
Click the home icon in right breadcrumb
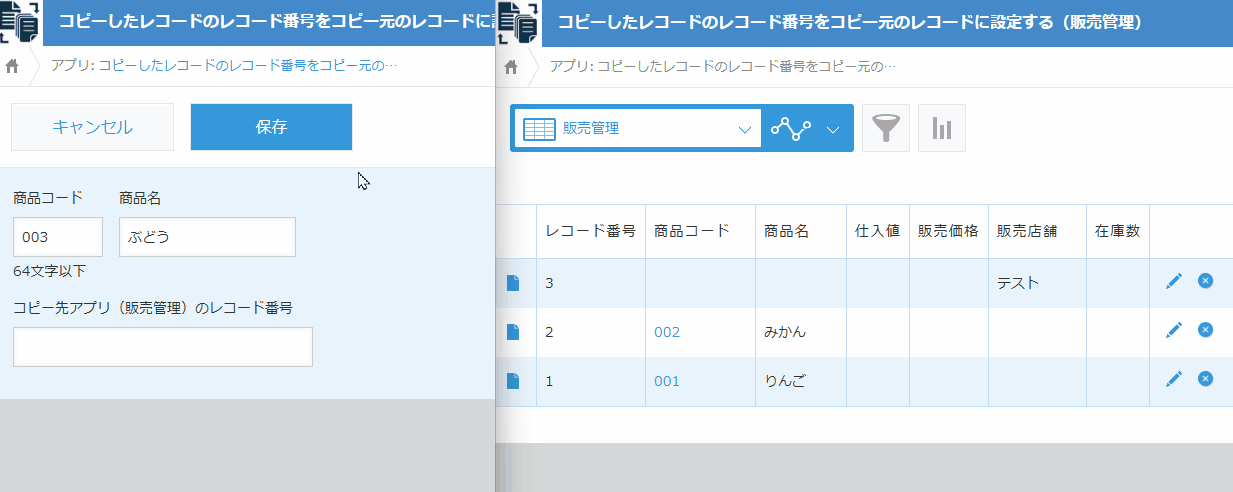[x=511, y=67]
